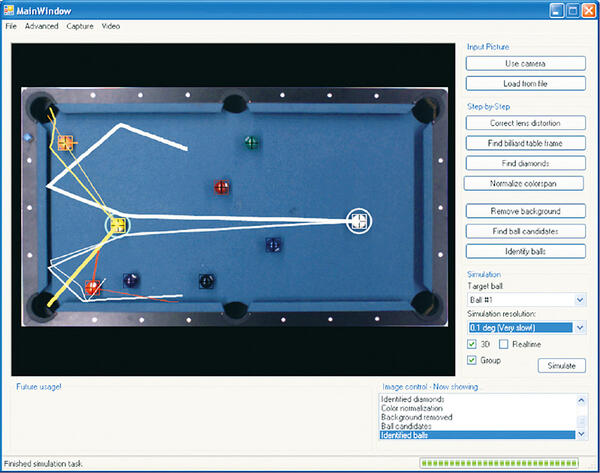The height and width of the screenshot is (473, 600).
Task: Select the purple ball marker at bottom left
Action: click(x=129, y=280)
